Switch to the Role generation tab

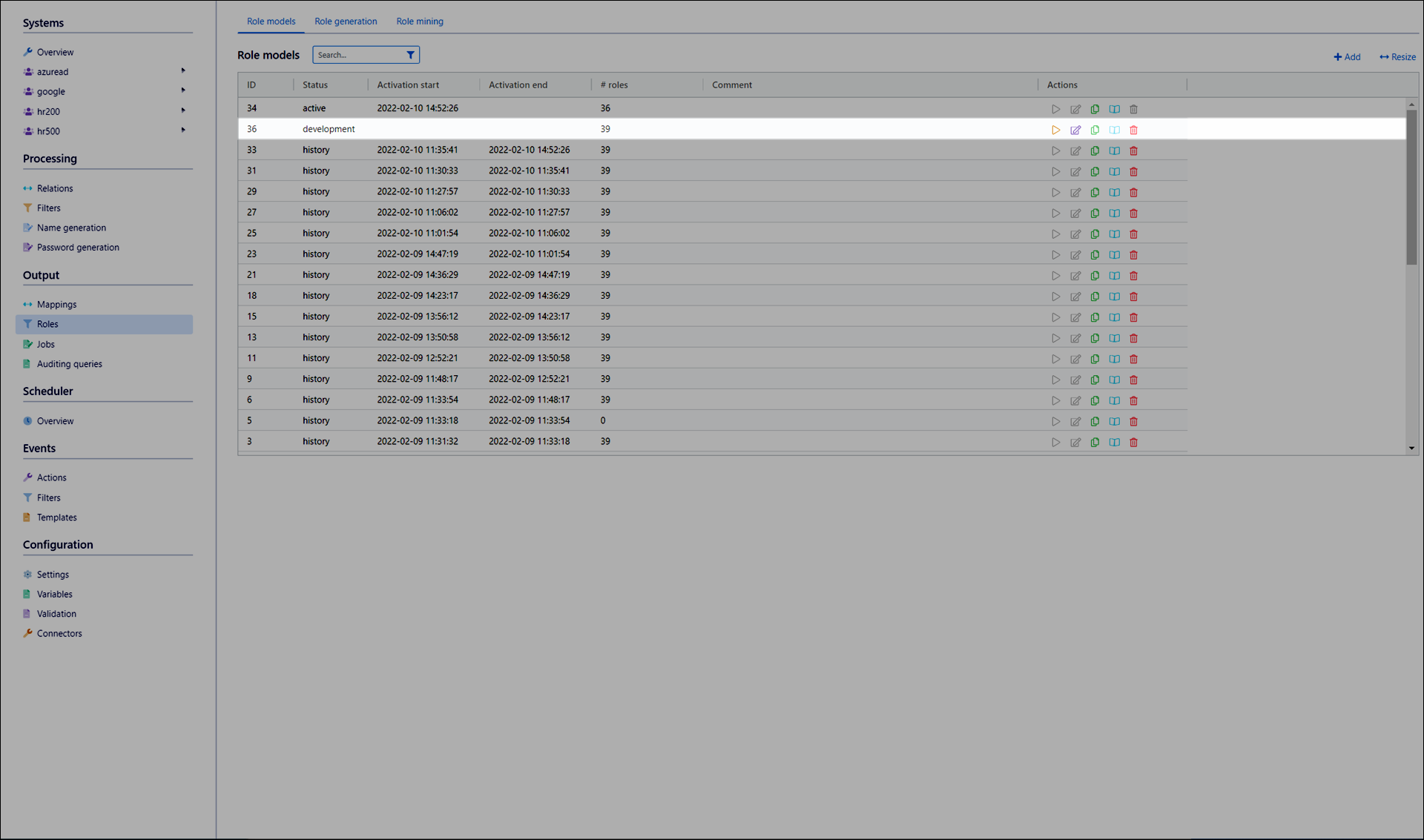coord(346,22)
